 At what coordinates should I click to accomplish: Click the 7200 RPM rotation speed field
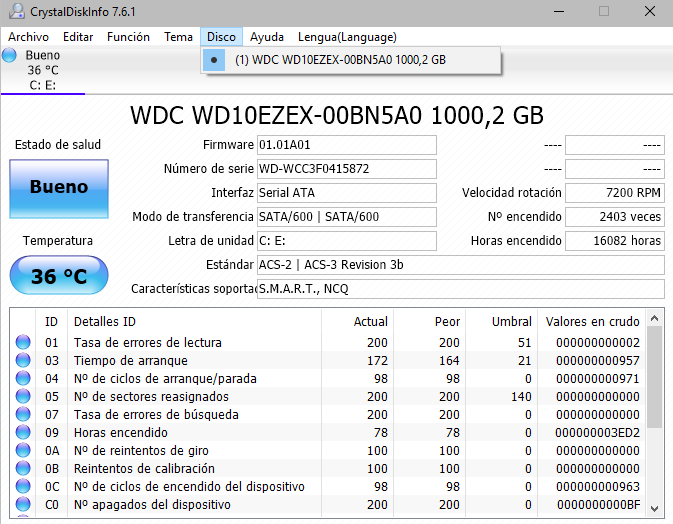click(x=615, y=193)
